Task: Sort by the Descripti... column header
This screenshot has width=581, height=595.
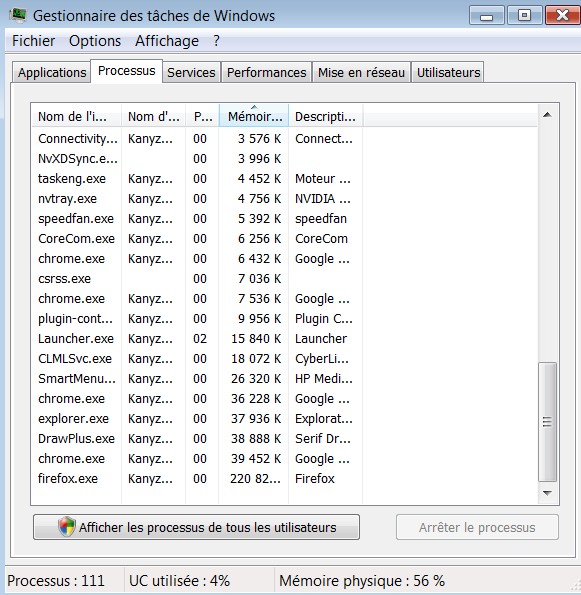Action: tap(325, 116)
